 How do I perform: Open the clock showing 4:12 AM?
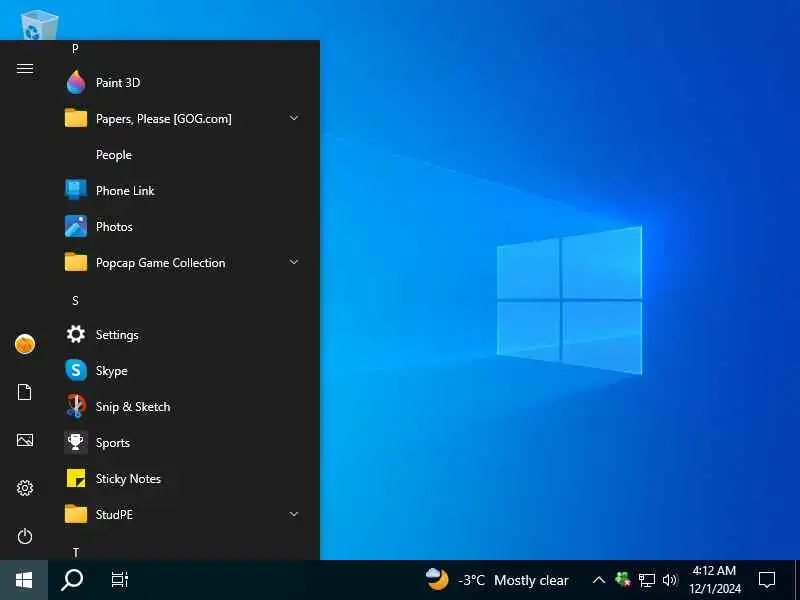click(x=714, y=570)
